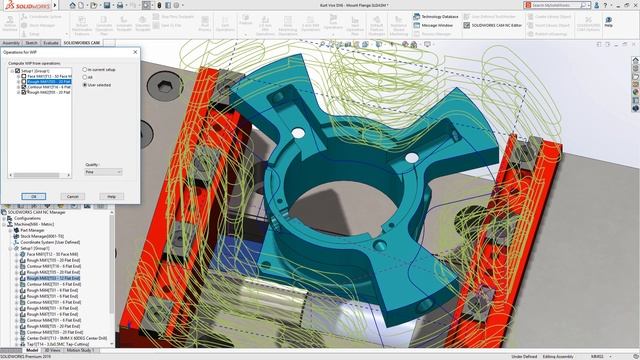Open the Message Window command

pos(433,25)
